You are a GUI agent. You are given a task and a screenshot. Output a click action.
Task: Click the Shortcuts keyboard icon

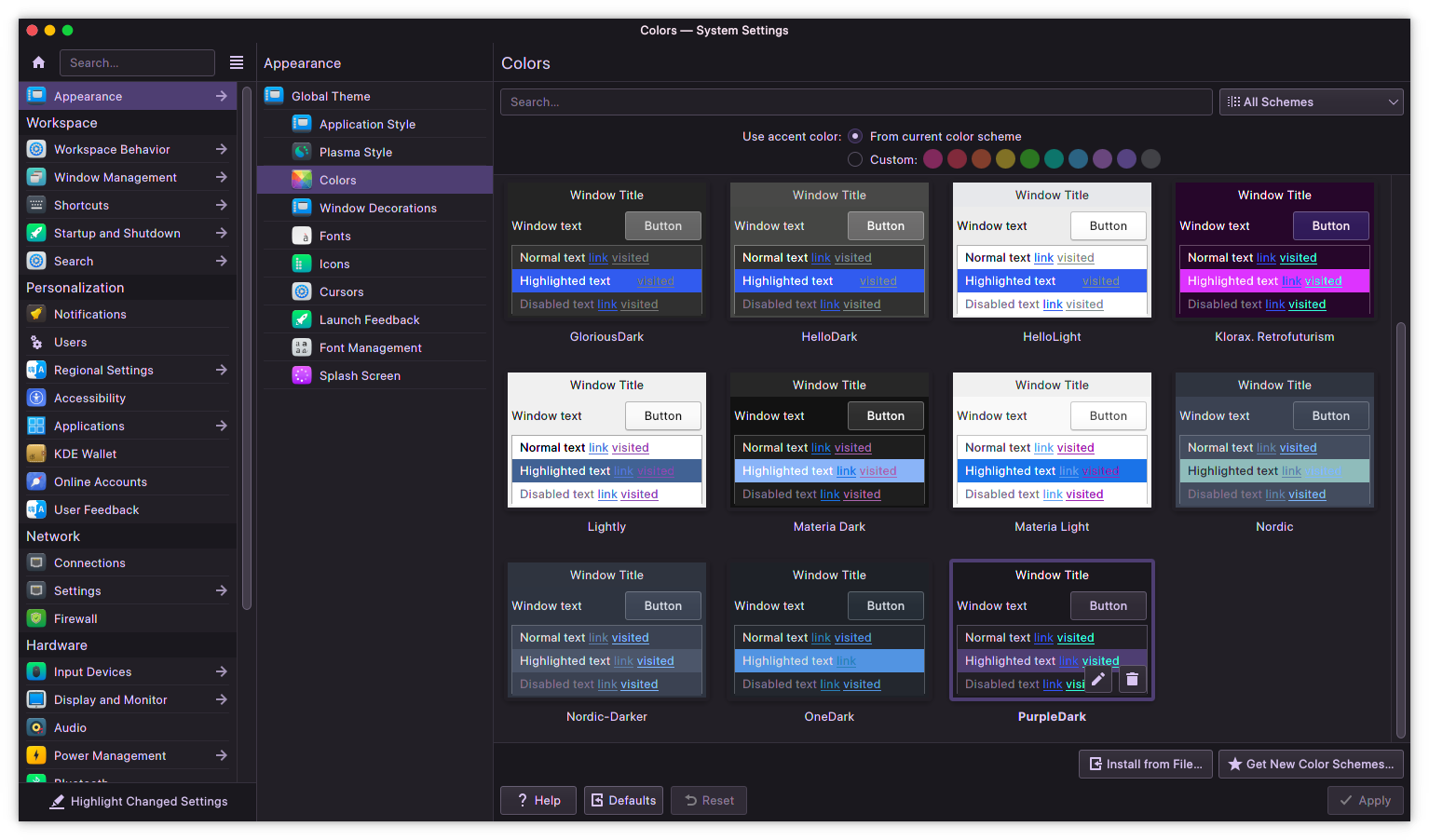point(36,205)
